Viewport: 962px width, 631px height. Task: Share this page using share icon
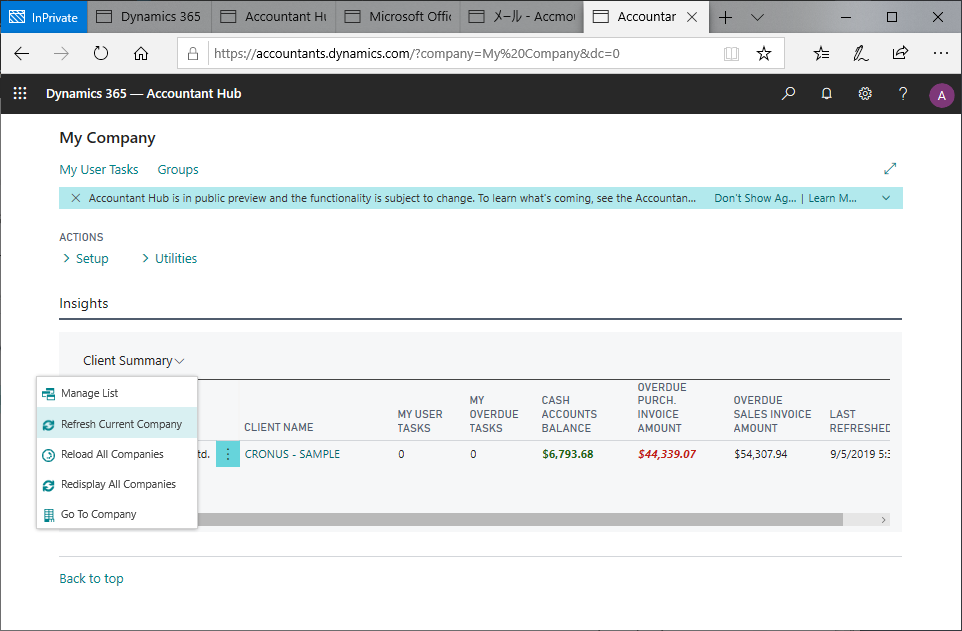coord(900,53)
